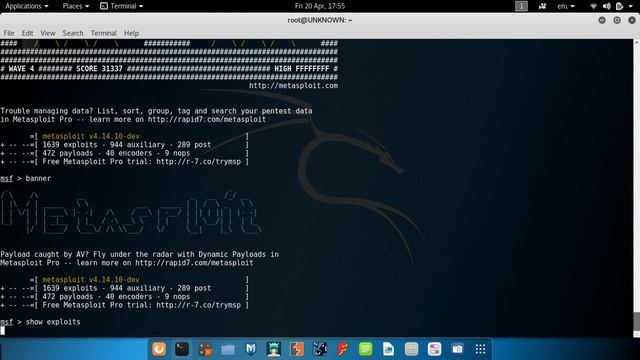Open the Terminal menu in menu bar
The width and height of the screenshot is (640, 360).
pos(103,33)
